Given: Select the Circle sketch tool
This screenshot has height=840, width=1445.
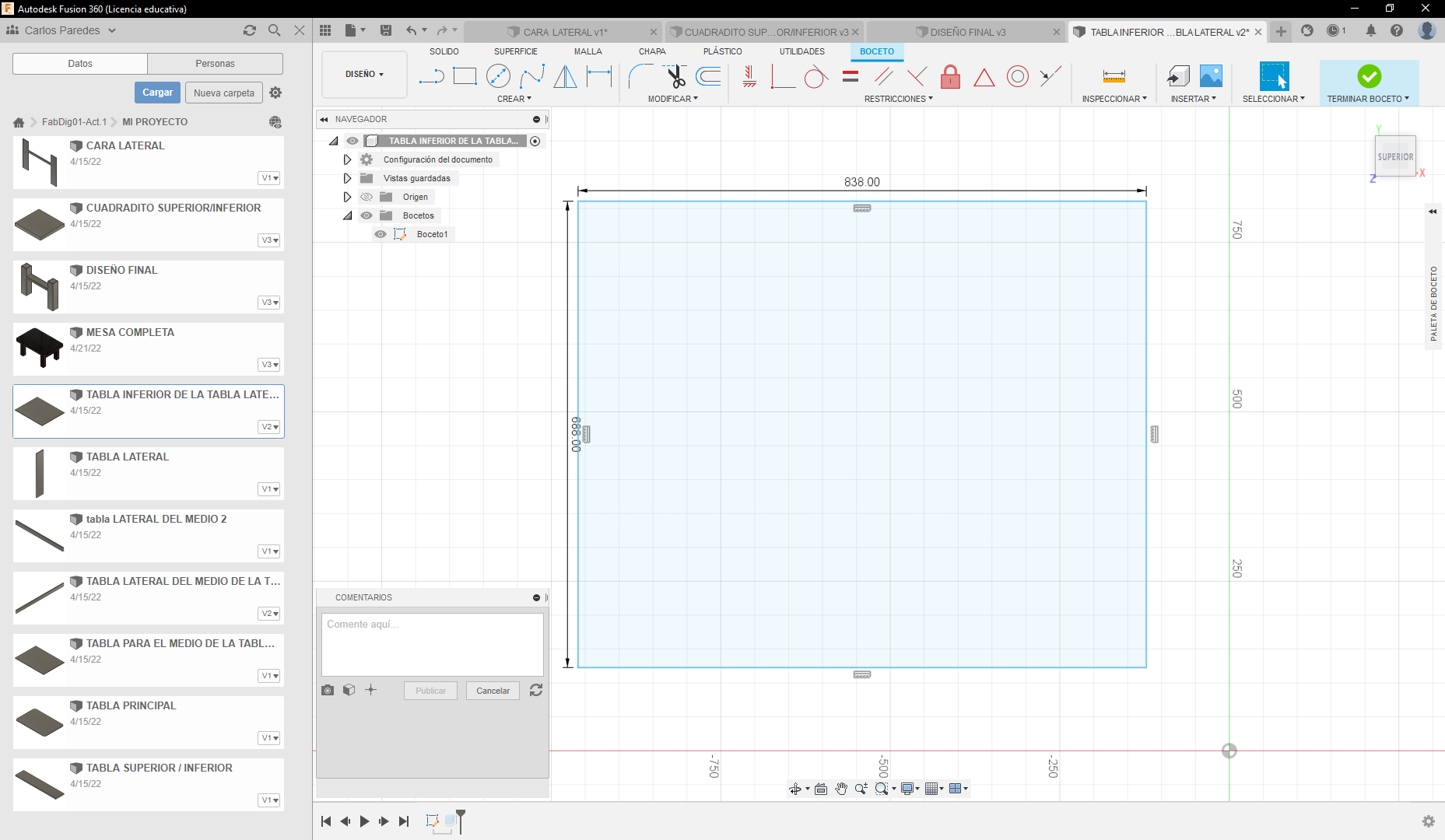Looking at the screenshot, I should coord(498,76).
